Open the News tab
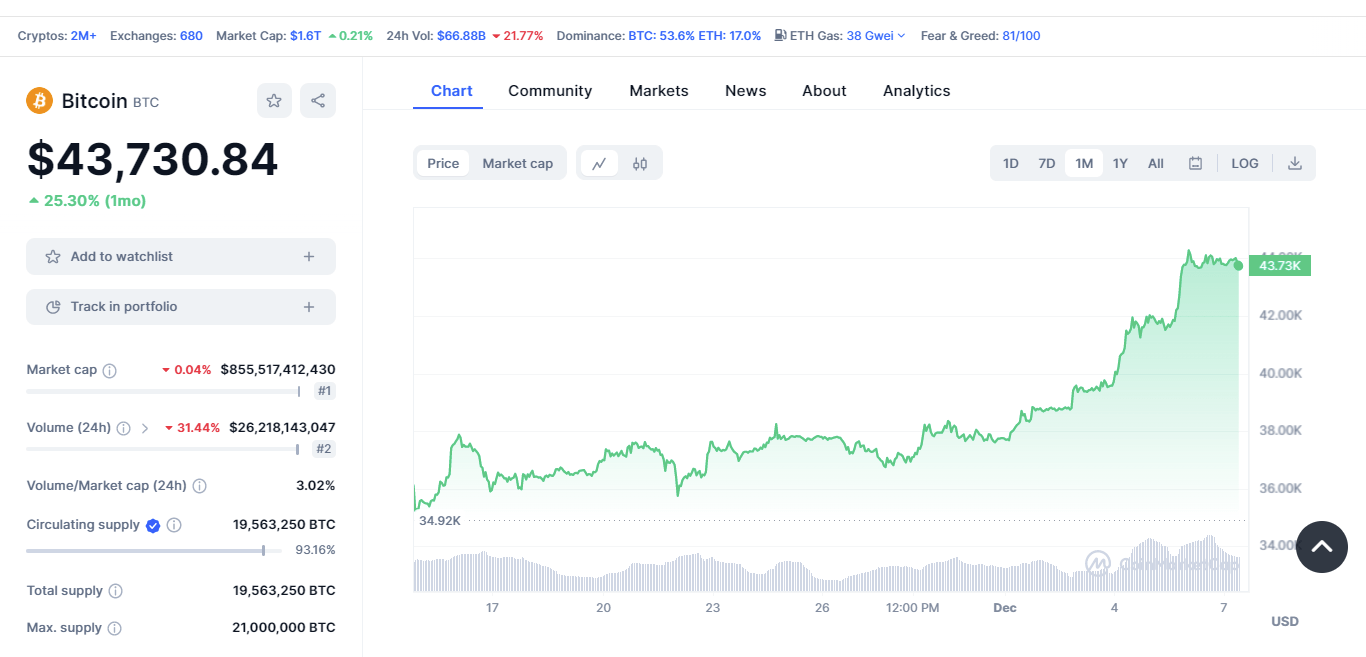Viewport: 1366px width, 657px height. [746, 91]
